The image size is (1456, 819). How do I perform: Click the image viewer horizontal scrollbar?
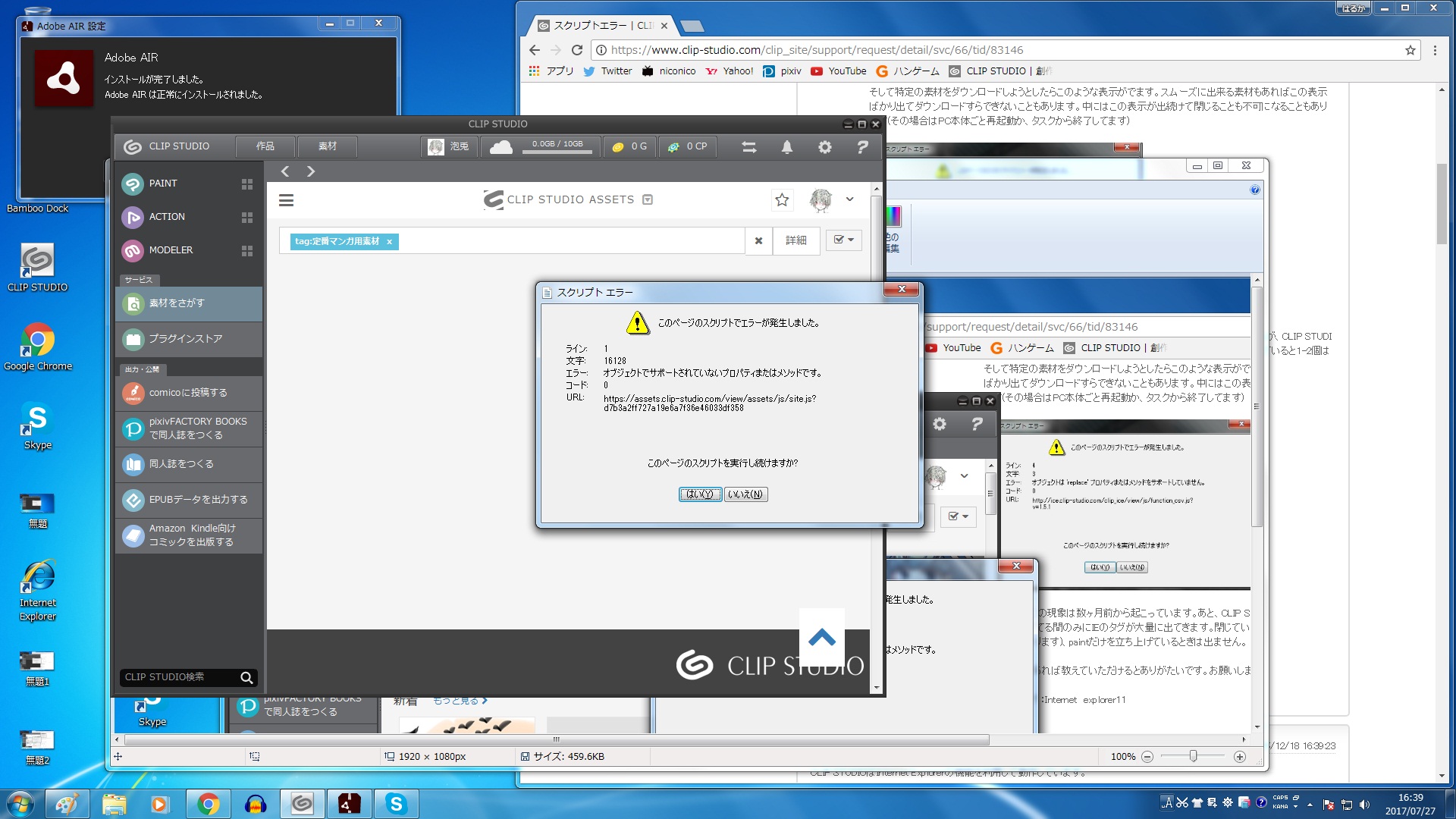555,739
